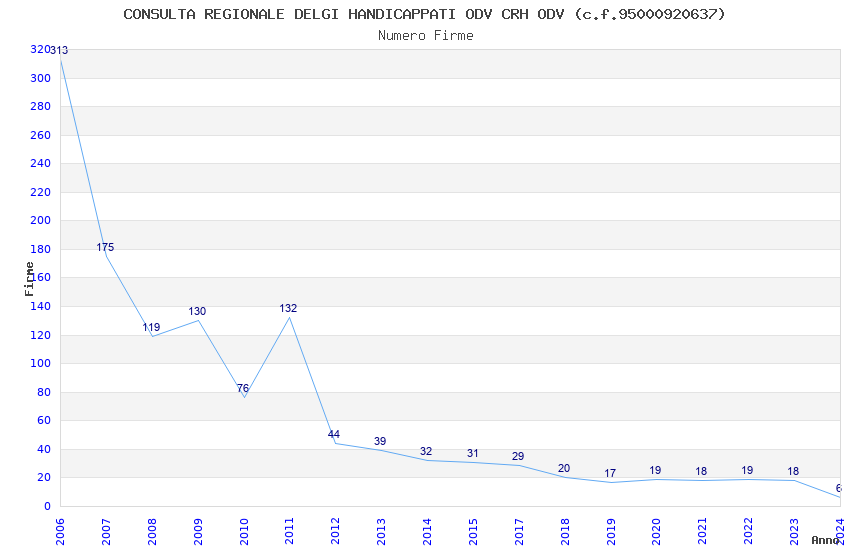This screenshot has width=850, height=550.
Task: Click the y-axis value 220
Action: (x=41, y=192)
